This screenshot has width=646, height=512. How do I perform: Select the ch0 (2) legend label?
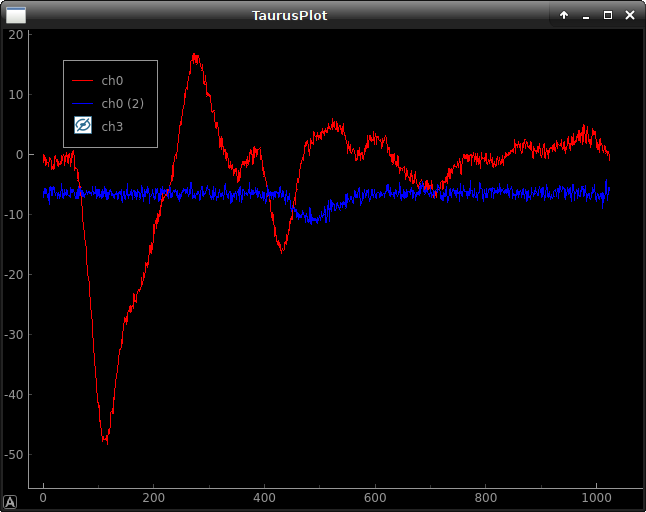pyautogui.click(x=123, y=103)
